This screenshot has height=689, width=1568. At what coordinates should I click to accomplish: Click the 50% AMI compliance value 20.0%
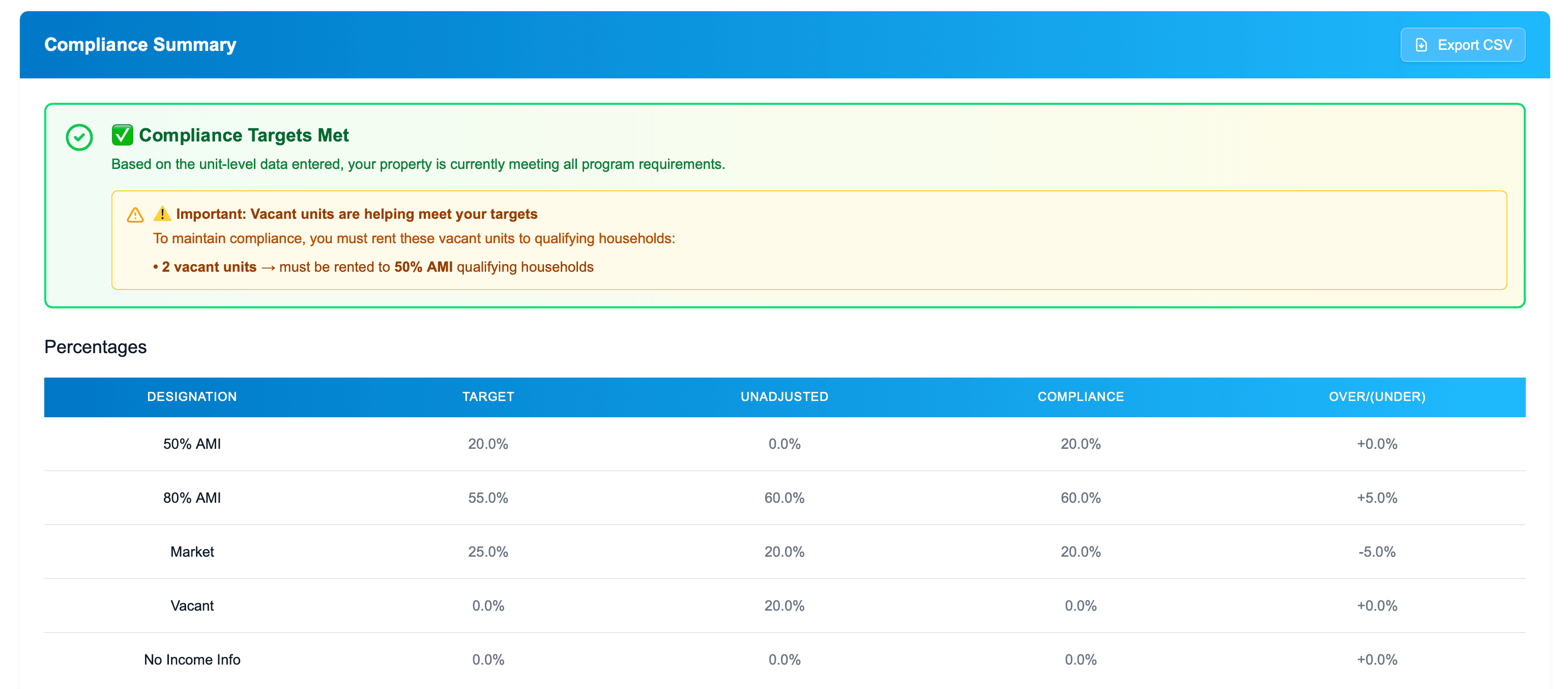(x=1081, y=444)
